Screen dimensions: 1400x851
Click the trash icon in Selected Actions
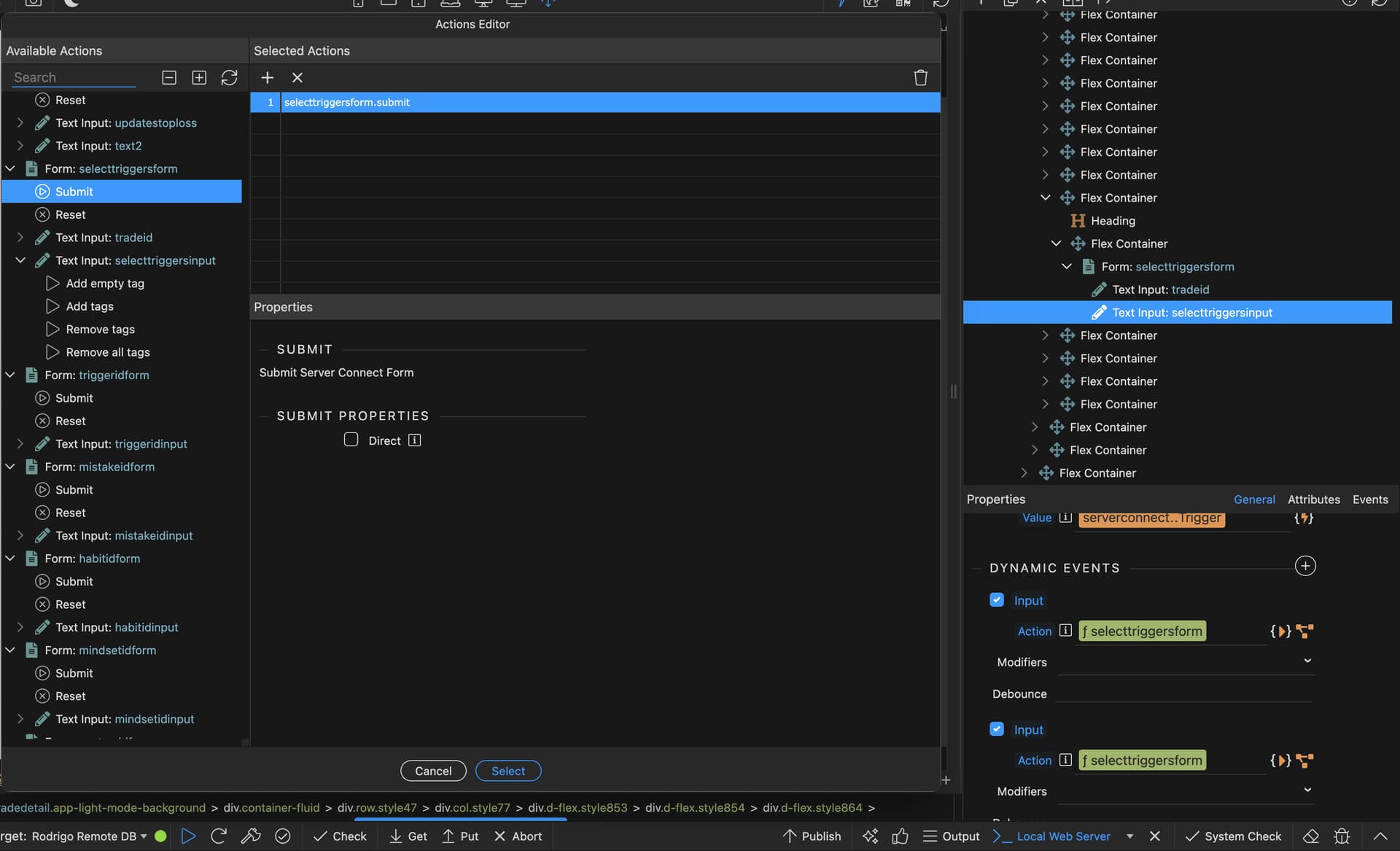920,77
